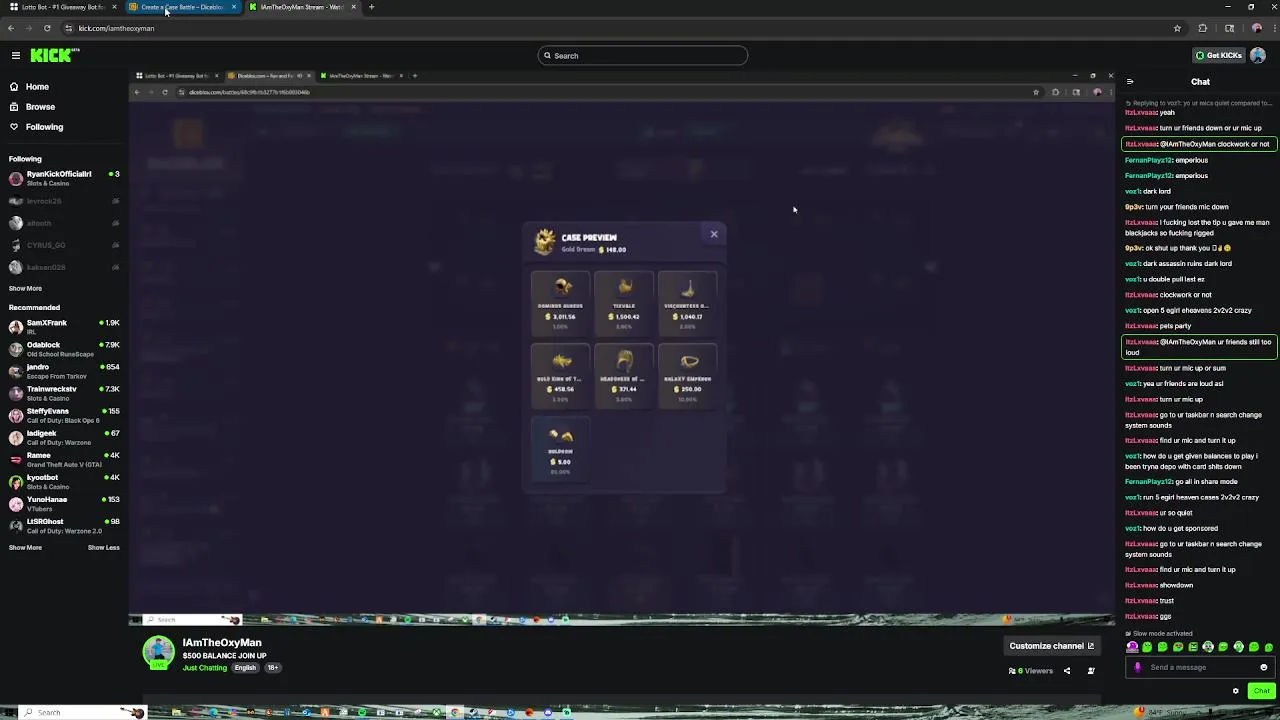Select the 5.00 gold item

point(560,447)
